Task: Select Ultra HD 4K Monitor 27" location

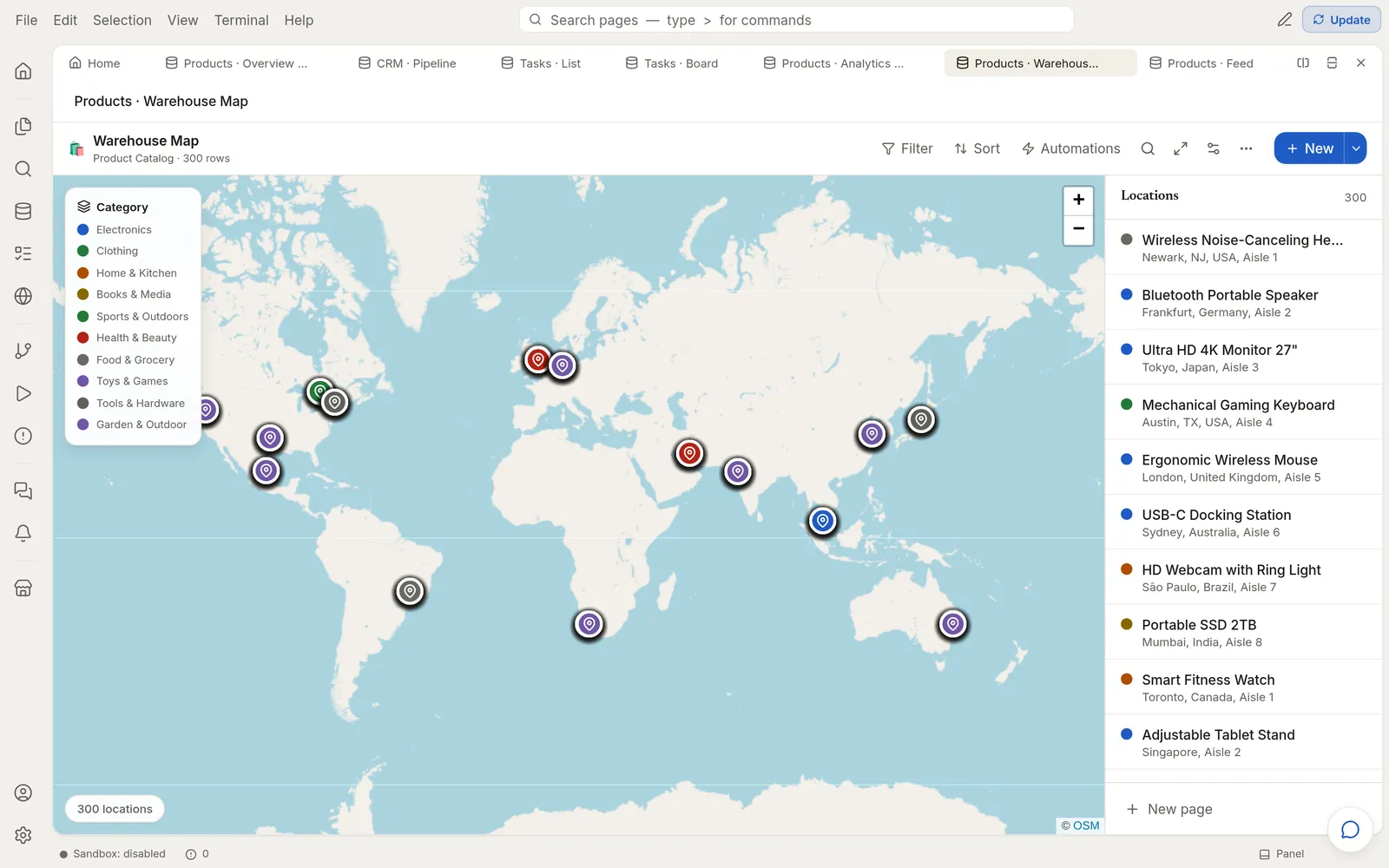Action: click(1243, 358)
